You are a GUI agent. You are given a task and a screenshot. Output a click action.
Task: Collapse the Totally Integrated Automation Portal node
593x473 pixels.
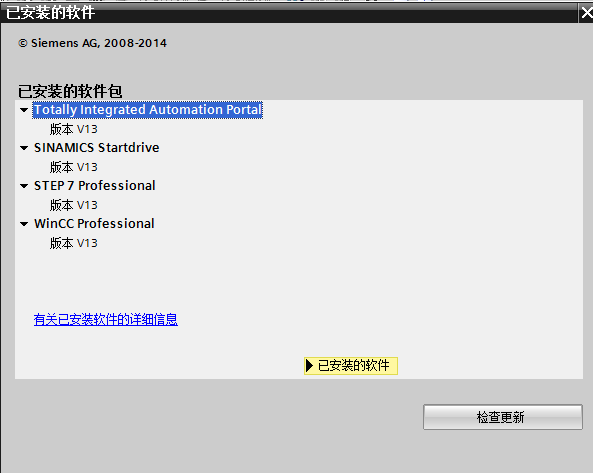click(x=24, y=110)
